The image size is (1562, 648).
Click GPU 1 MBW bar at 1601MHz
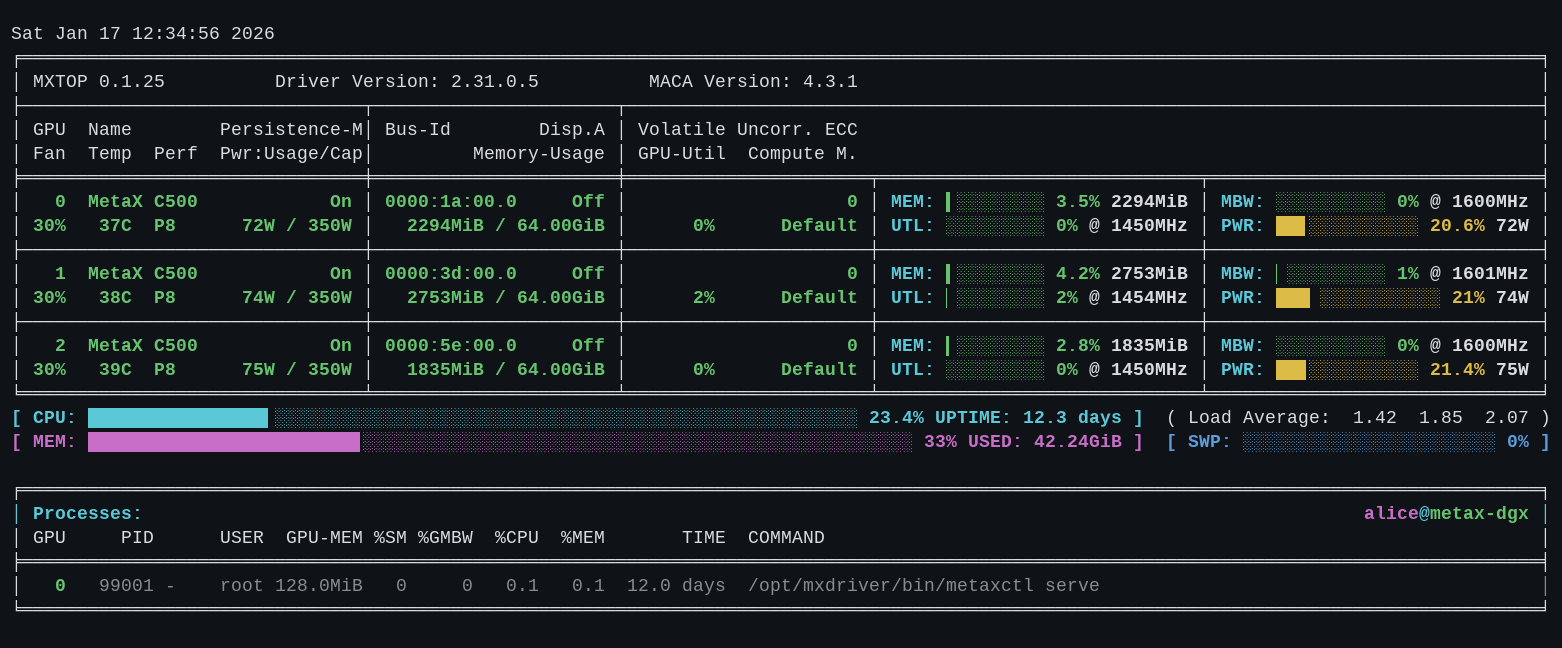click(x=1331, y=274)
